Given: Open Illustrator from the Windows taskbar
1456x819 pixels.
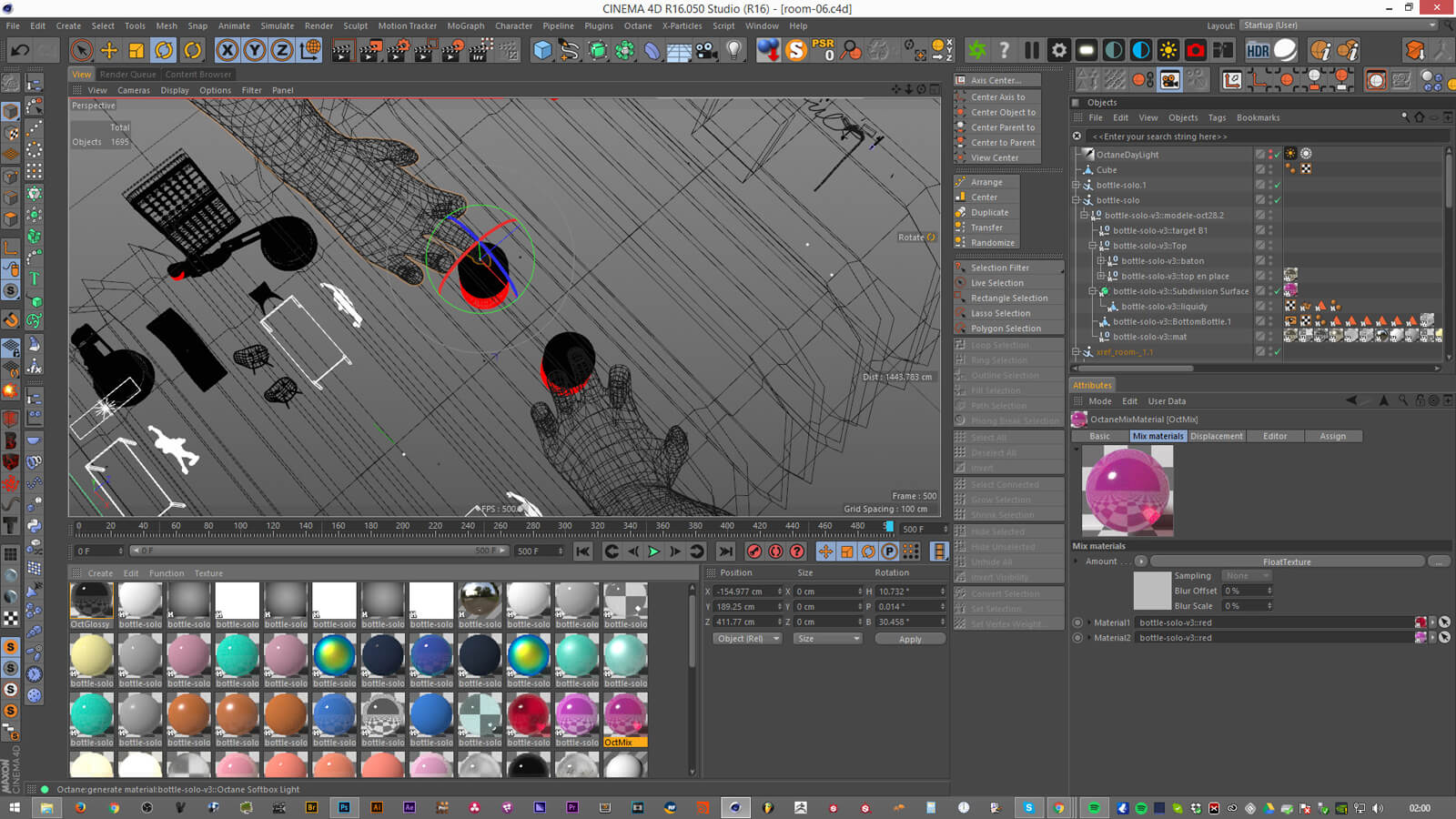Looking at the screenshot, I should (x=377, y=807).
